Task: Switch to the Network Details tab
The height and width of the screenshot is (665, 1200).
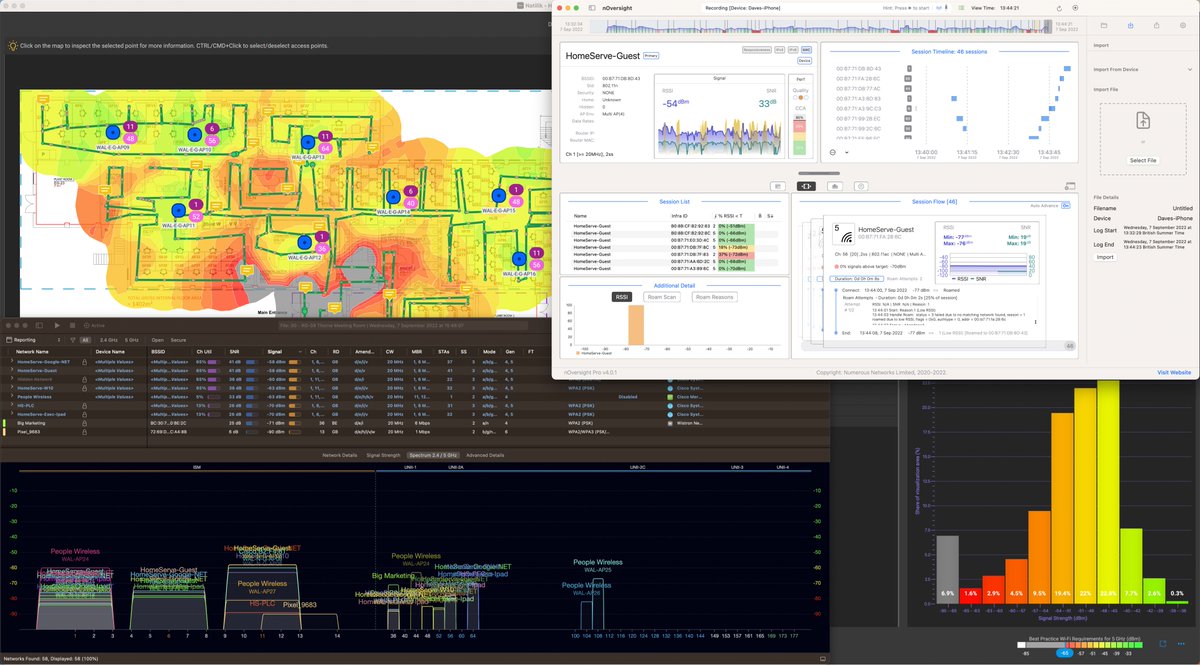Action: (x=340, y=455)
